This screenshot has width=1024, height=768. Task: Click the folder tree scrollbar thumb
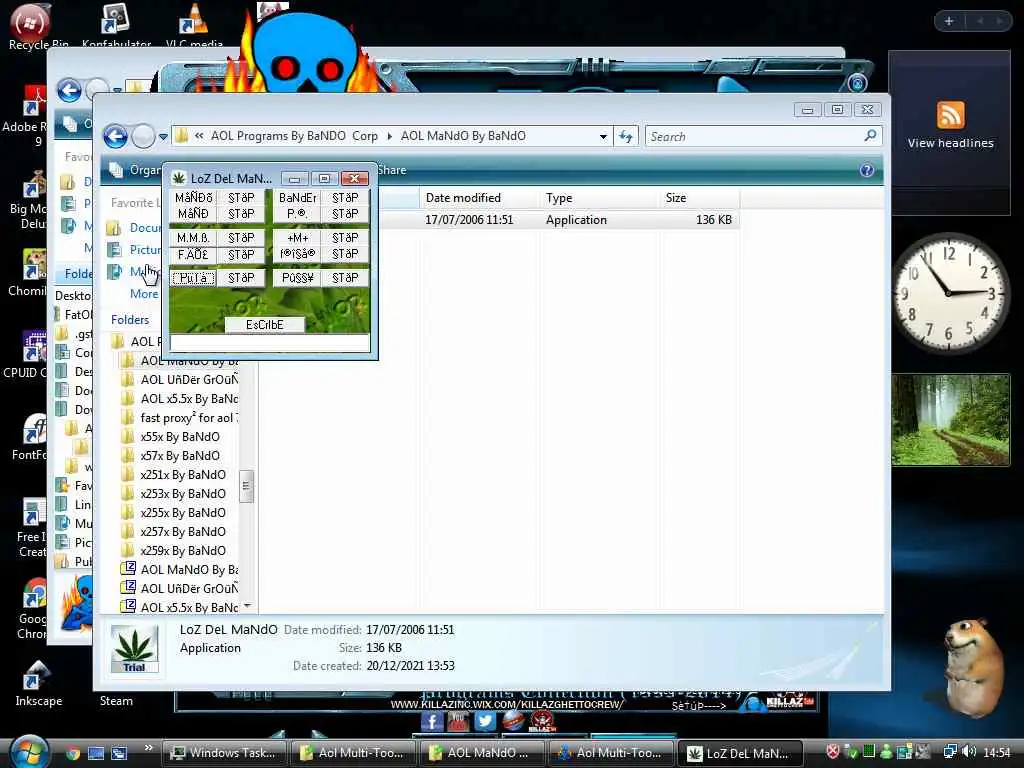[x=247, y=486]
